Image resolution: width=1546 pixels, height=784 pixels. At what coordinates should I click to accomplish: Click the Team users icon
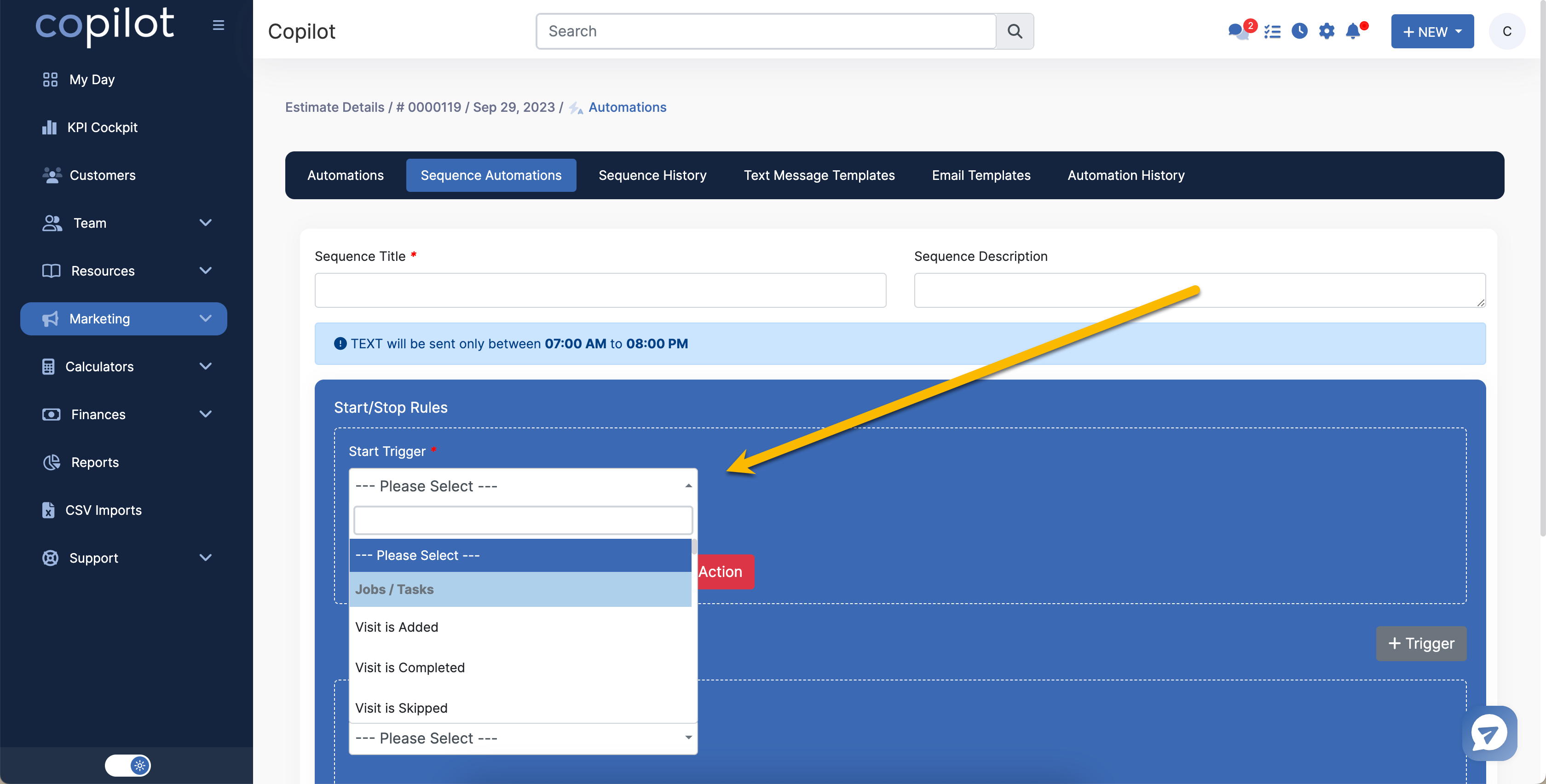[52, 223]
